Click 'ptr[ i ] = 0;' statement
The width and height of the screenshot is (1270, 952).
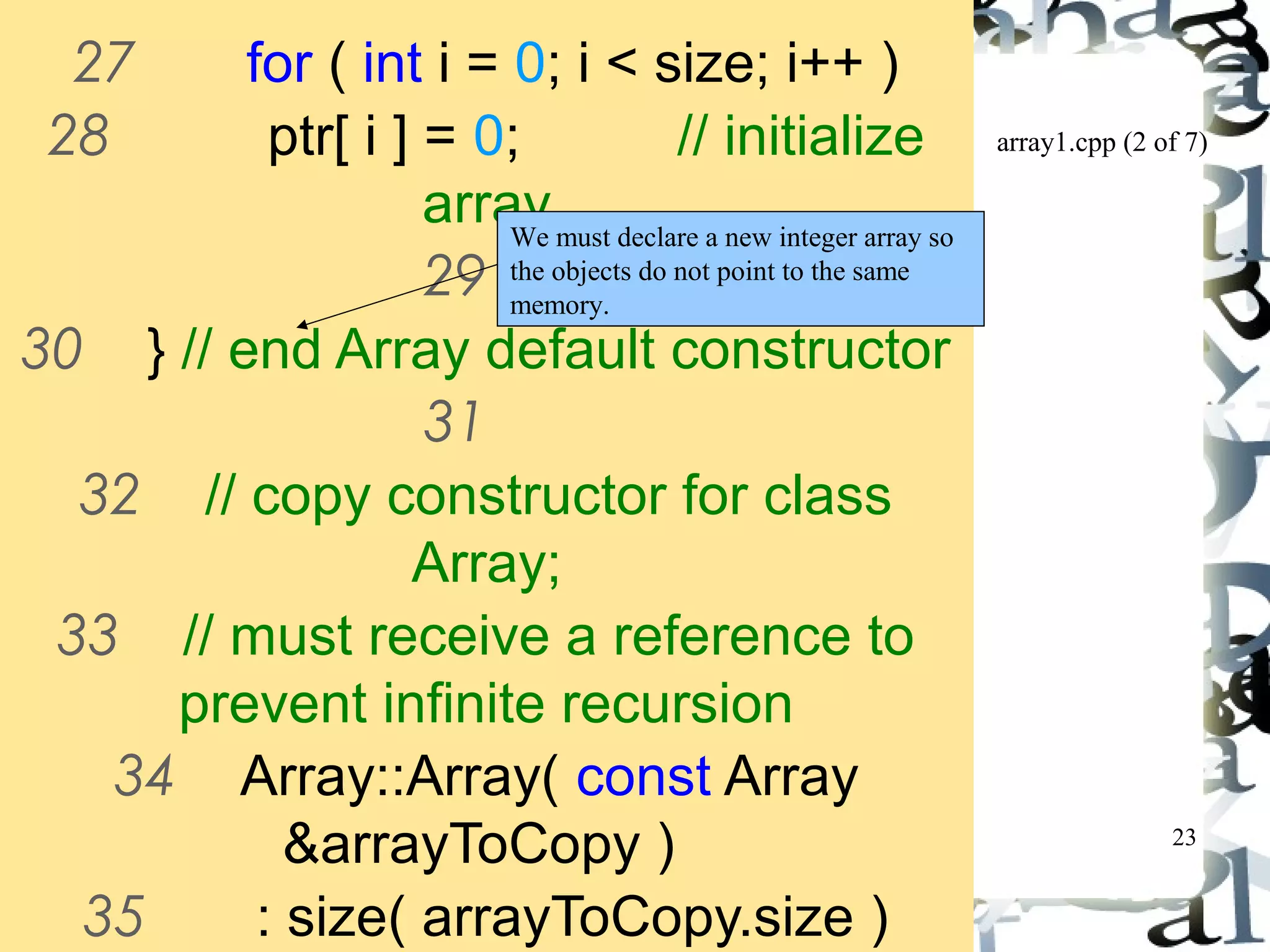pos(393,137)
